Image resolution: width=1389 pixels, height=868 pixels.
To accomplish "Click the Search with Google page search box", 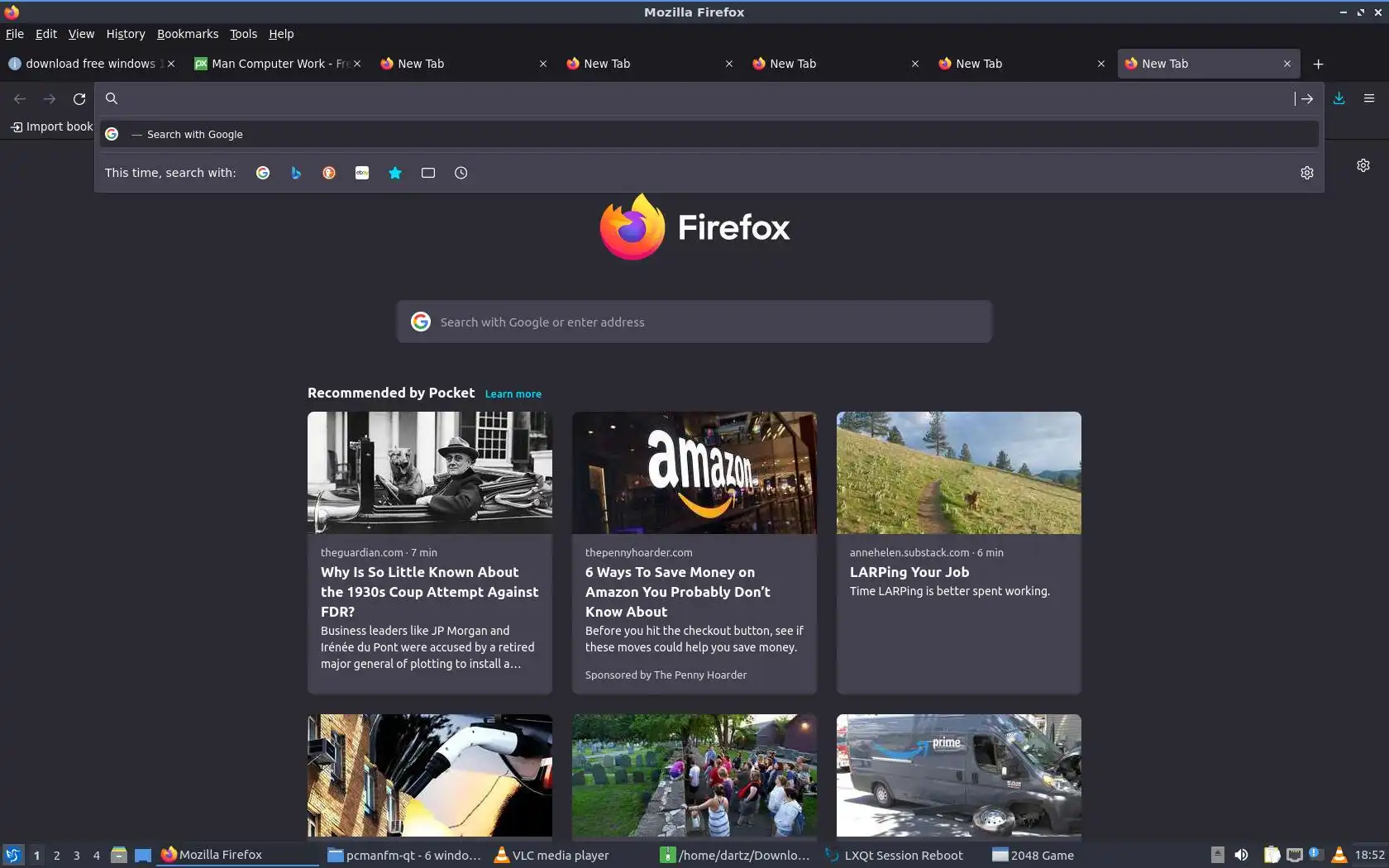I will [x=694, y=322].
